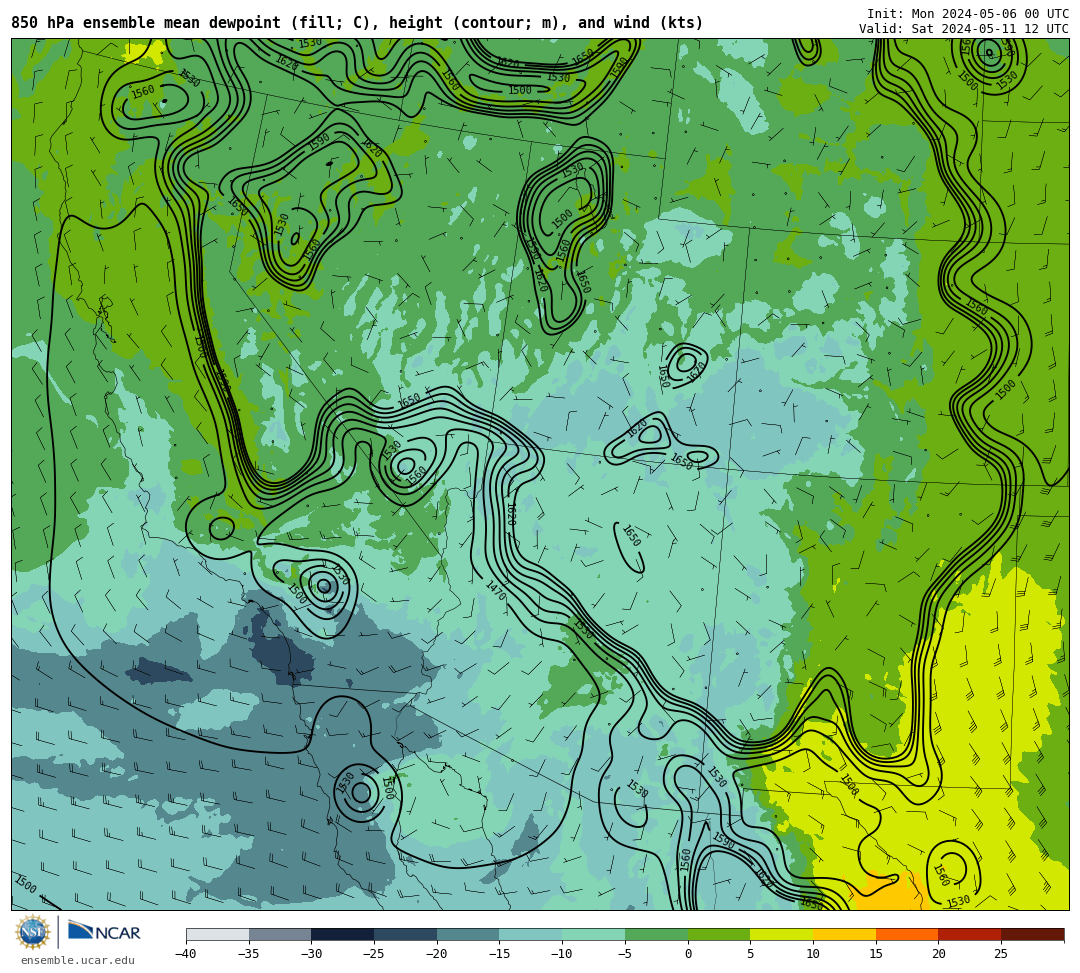Click the -35 colorbar tick label
Screen dimensions: 1080x973
(248, 954)
